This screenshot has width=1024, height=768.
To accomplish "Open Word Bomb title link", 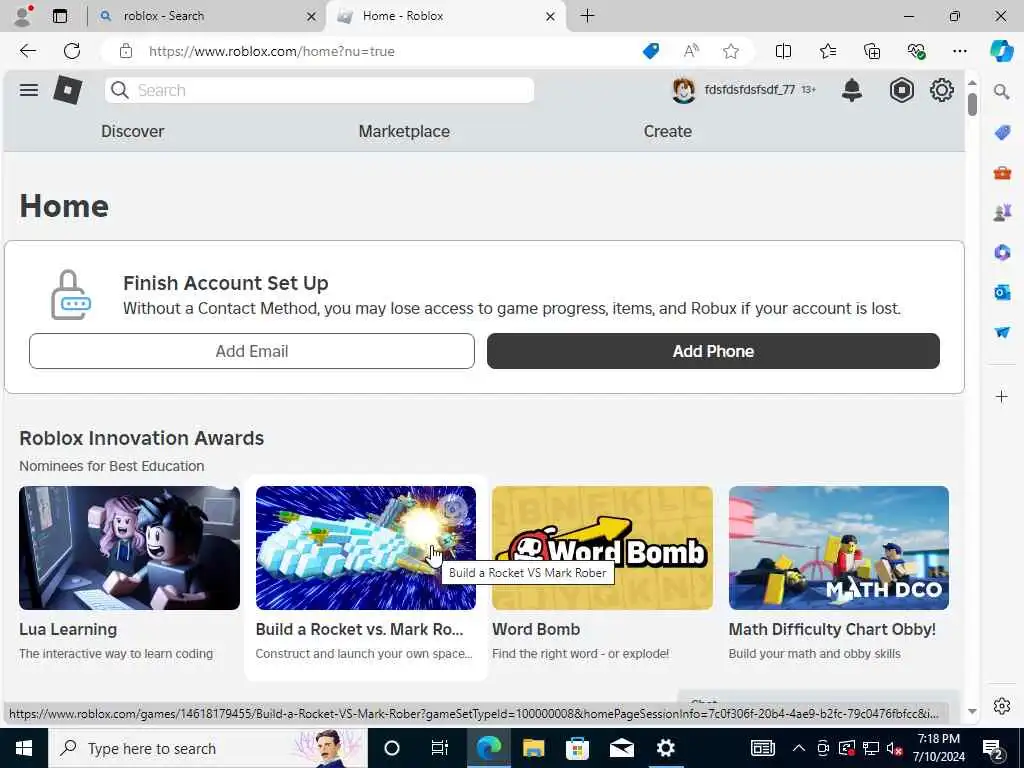I will pyautogui.click(x=536, y=630).
